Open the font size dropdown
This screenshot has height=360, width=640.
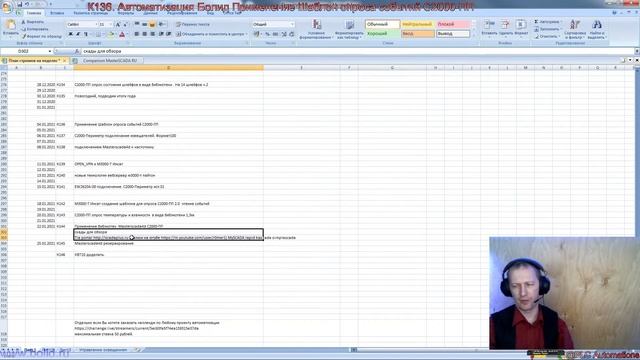pyautogui.click(x=111, y=24)
